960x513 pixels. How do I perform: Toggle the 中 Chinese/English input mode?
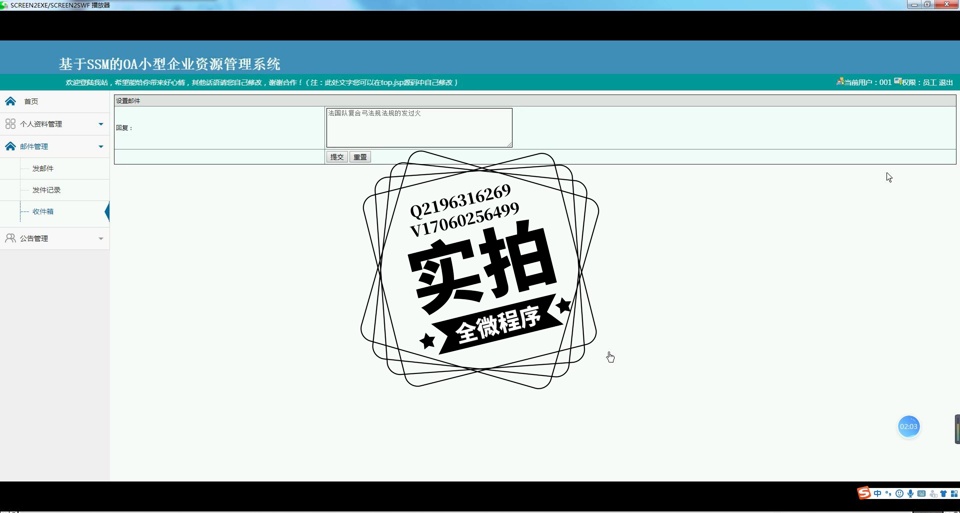click(x=877, y=493)
